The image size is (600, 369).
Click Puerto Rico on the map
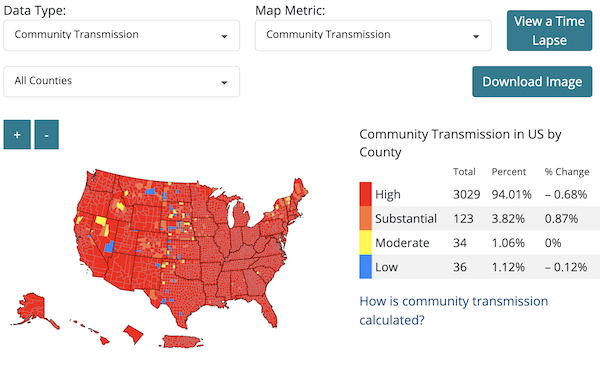pyautogui.click(x=181, y=341)
